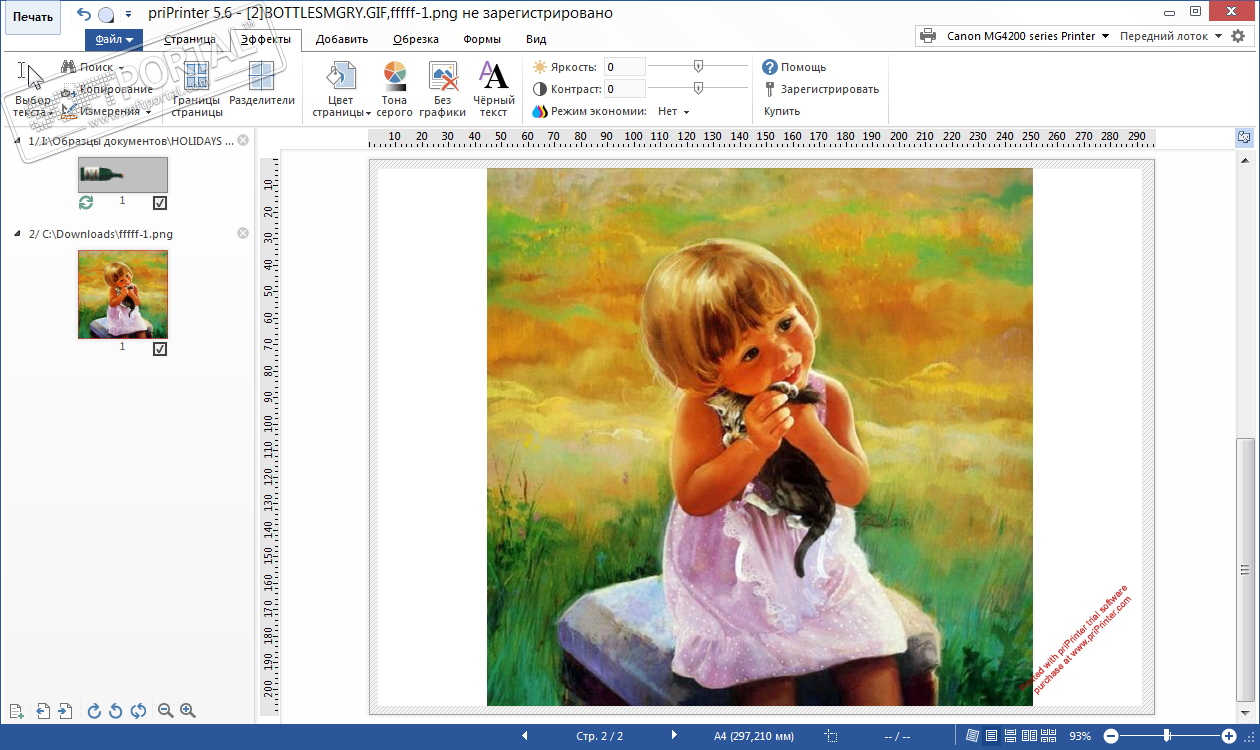Close the fffff-1.png document from the list
This screenshot has height=750, width=1260.
coord(242,233)
